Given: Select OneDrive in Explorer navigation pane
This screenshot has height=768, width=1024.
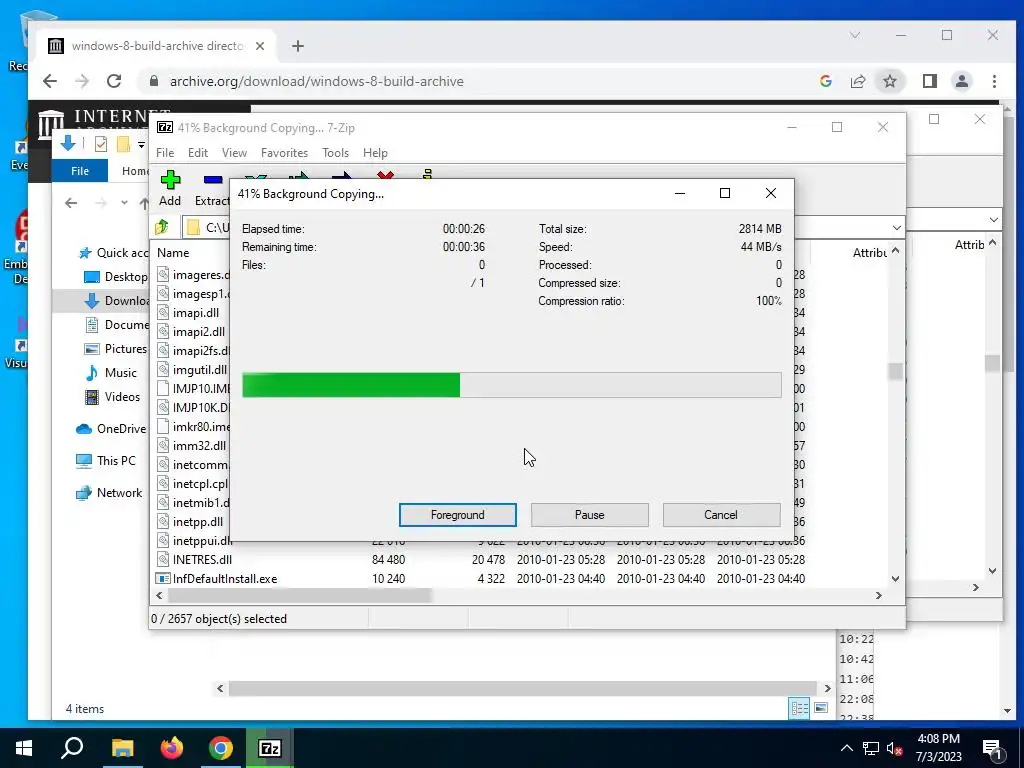Looking at the screenshot, I should pos(111,429).
